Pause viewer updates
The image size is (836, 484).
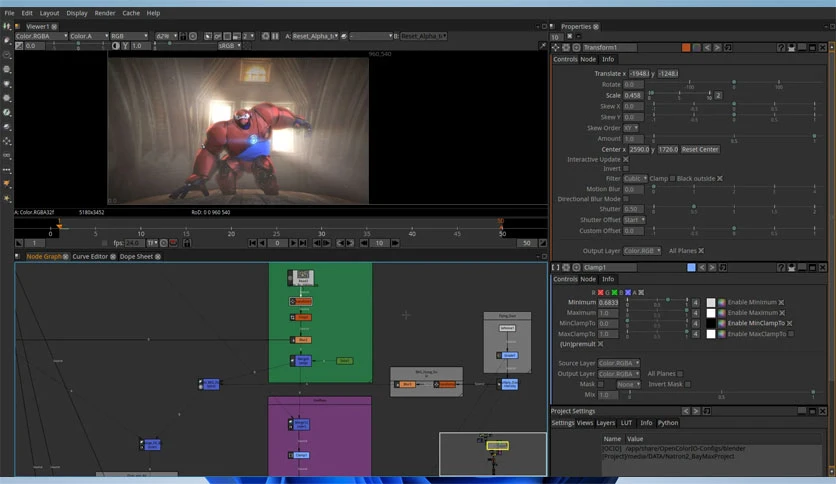pyautogui.click(x=275, y=36)
